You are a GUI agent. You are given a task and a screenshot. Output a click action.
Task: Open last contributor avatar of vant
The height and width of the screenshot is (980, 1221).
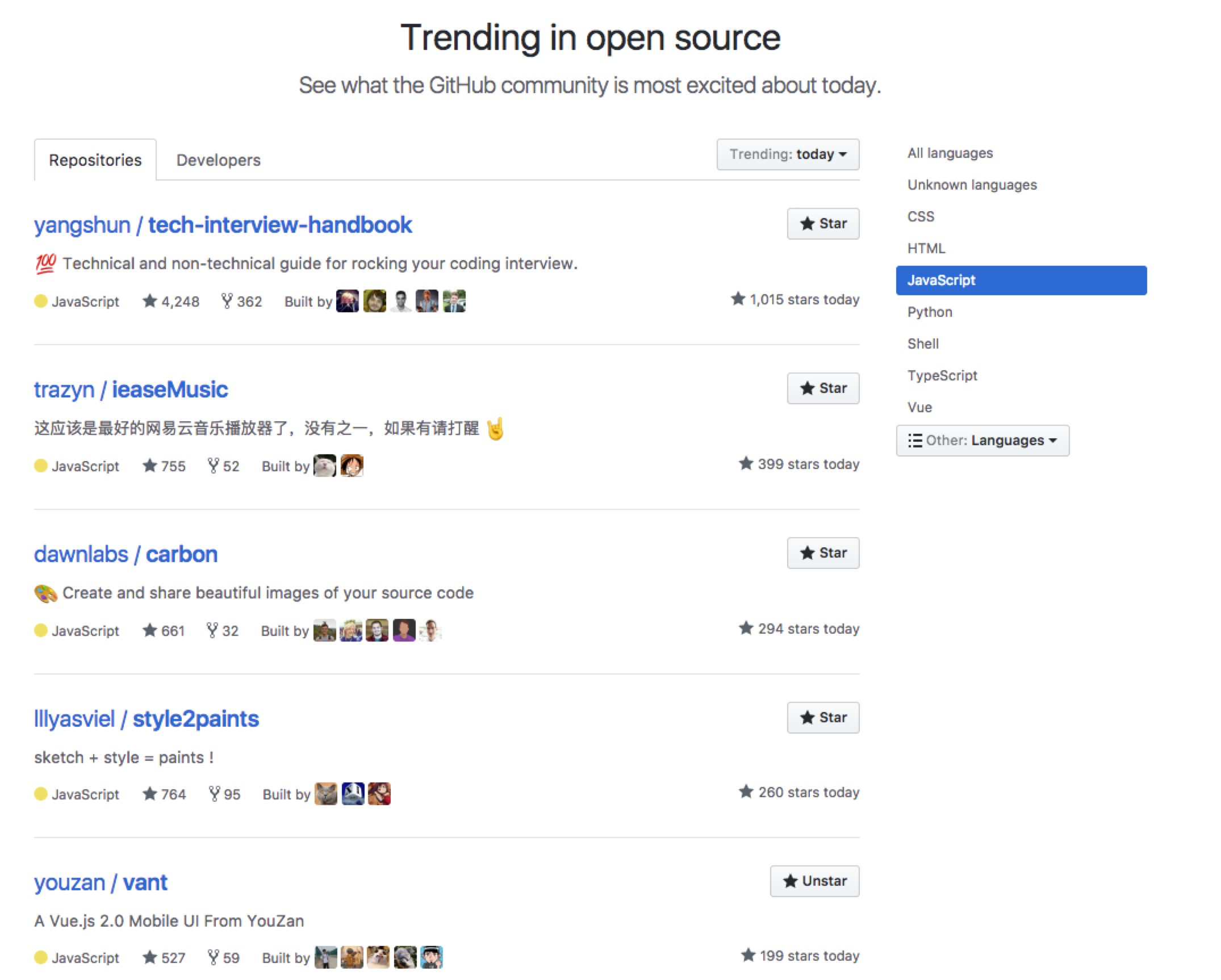(432, 957)
